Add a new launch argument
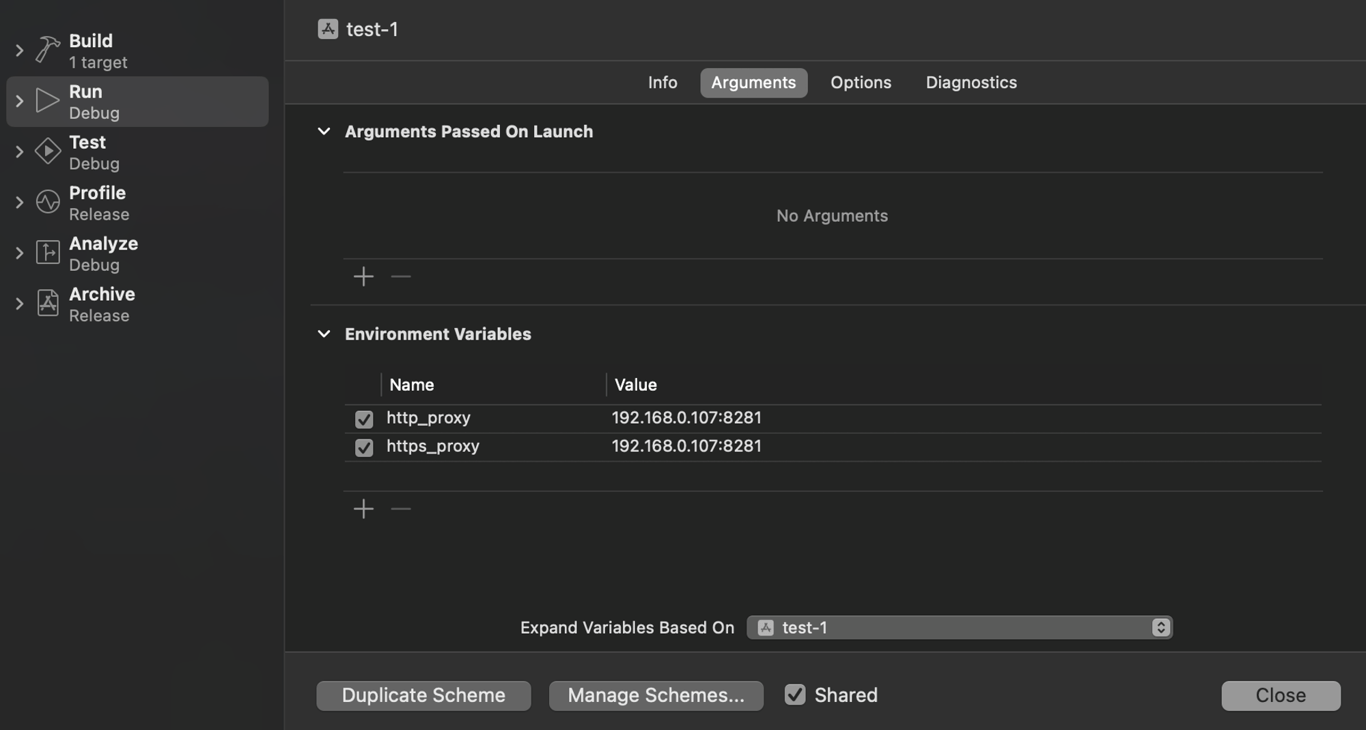 tap(364, 277)
